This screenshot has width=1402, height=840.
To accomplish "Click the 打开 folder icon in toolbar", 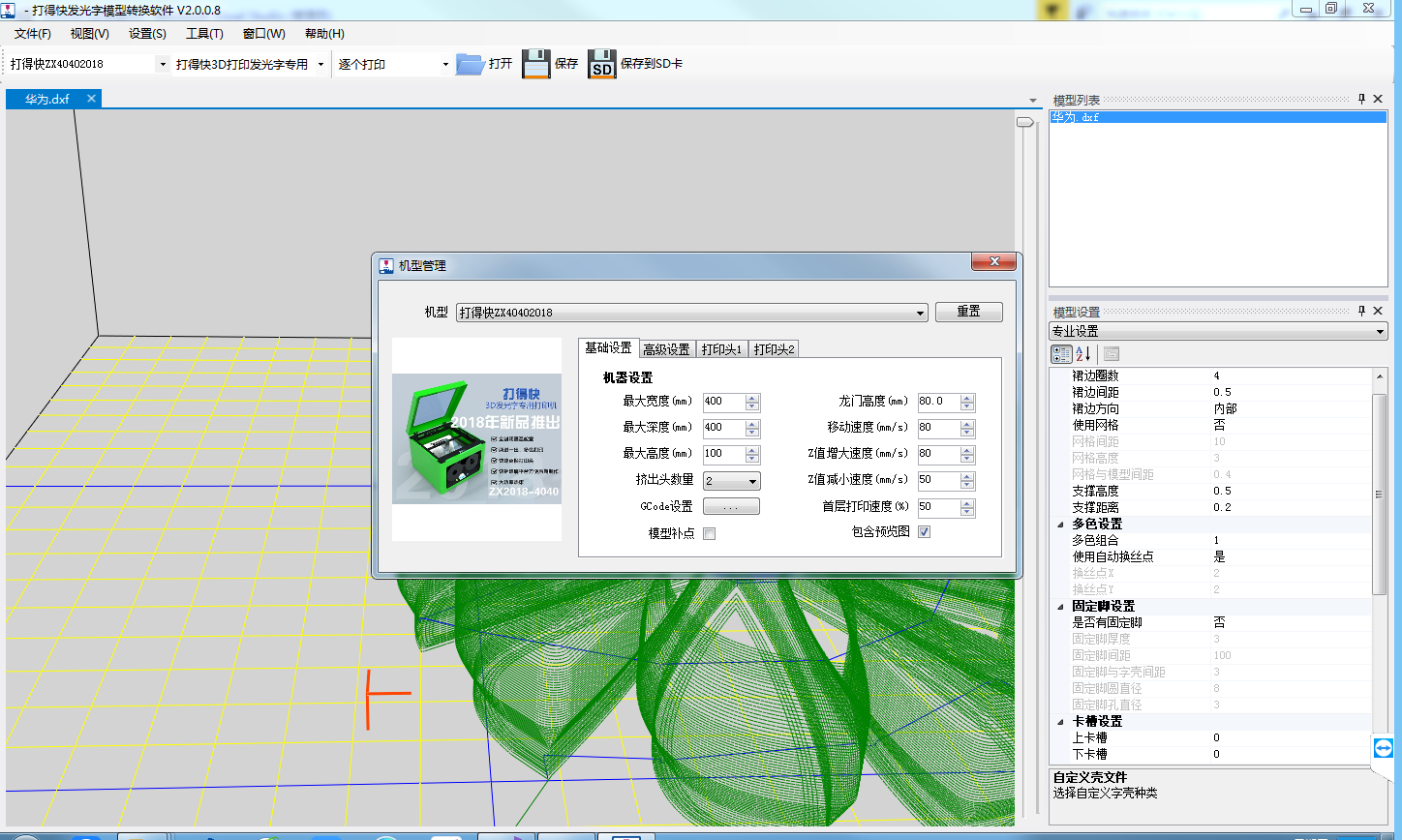I will click(x=470, y=64).
